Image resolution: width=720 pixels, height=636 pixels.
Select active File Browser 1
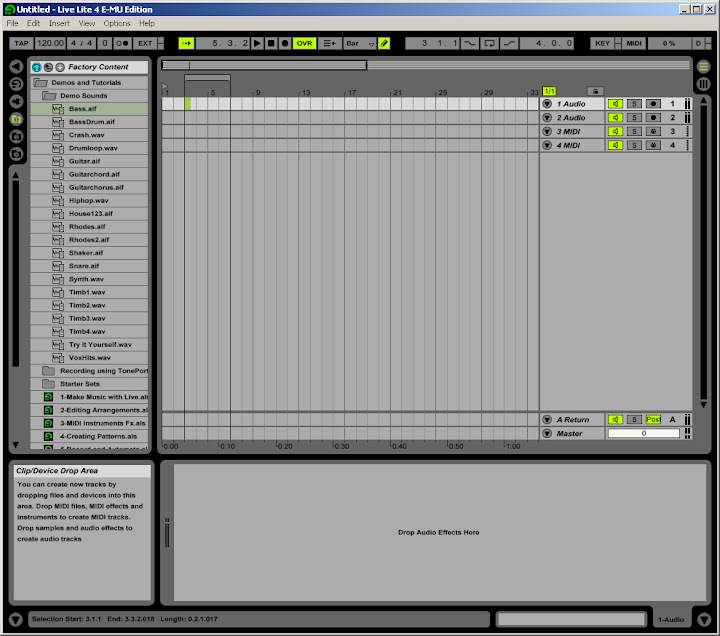pos(16,119)
